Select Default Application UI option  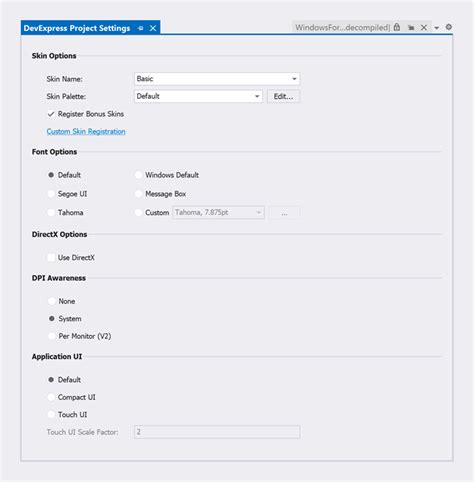51,380
